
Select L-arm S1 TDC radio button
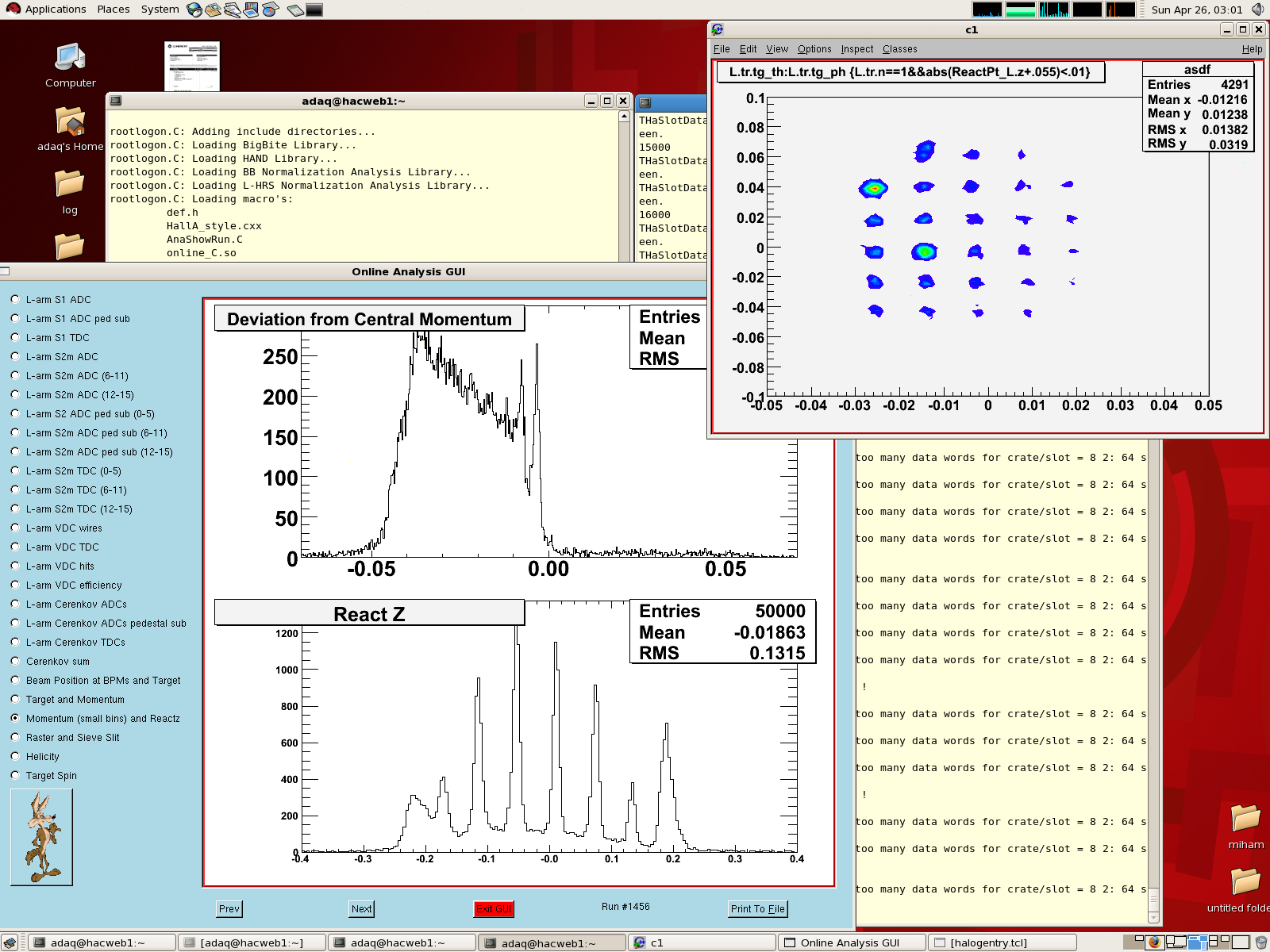click(15, 337)
